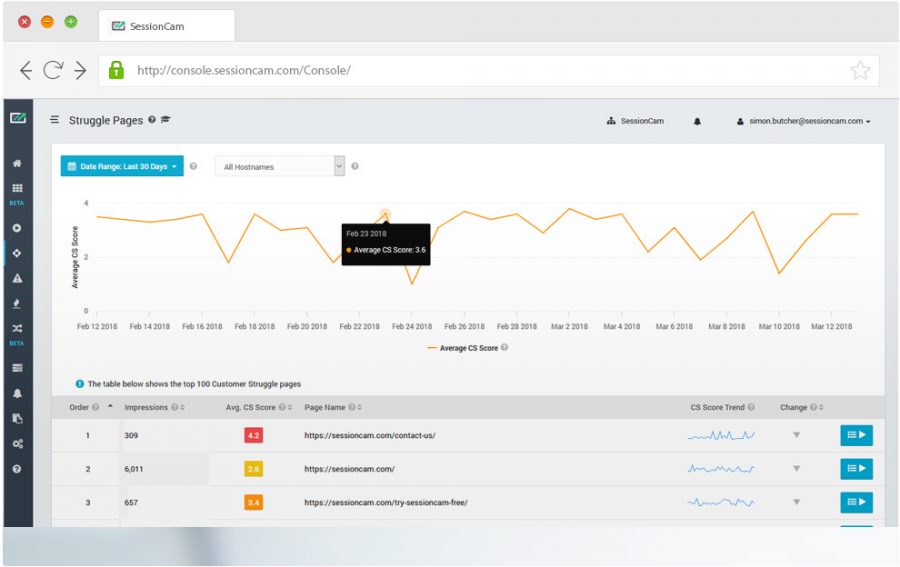
Task: Open the settings gears icon in sidebar
Action: (17, 444)
